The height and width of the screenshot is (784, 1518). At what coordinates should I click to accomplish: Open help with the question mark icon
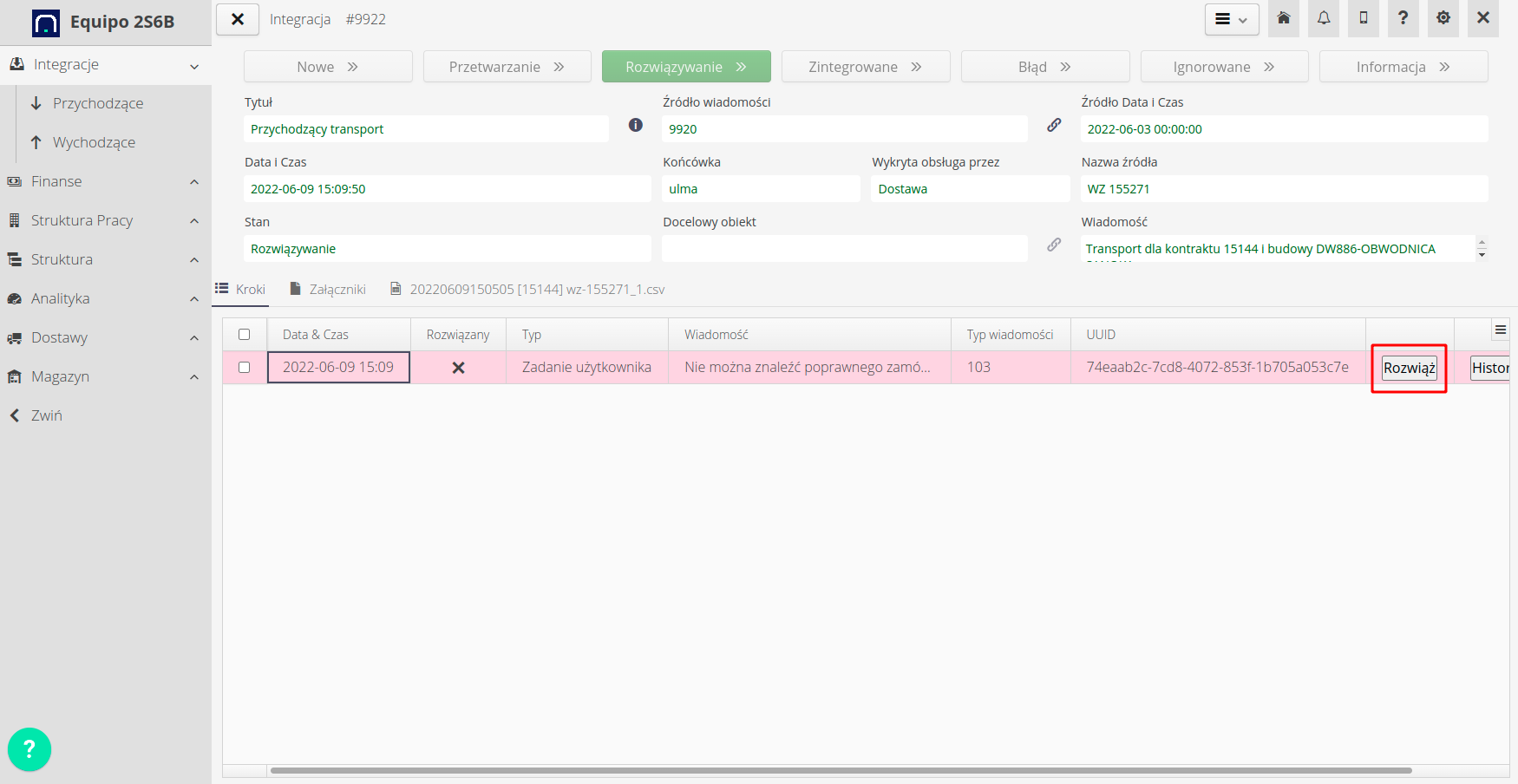(1403, 18)
